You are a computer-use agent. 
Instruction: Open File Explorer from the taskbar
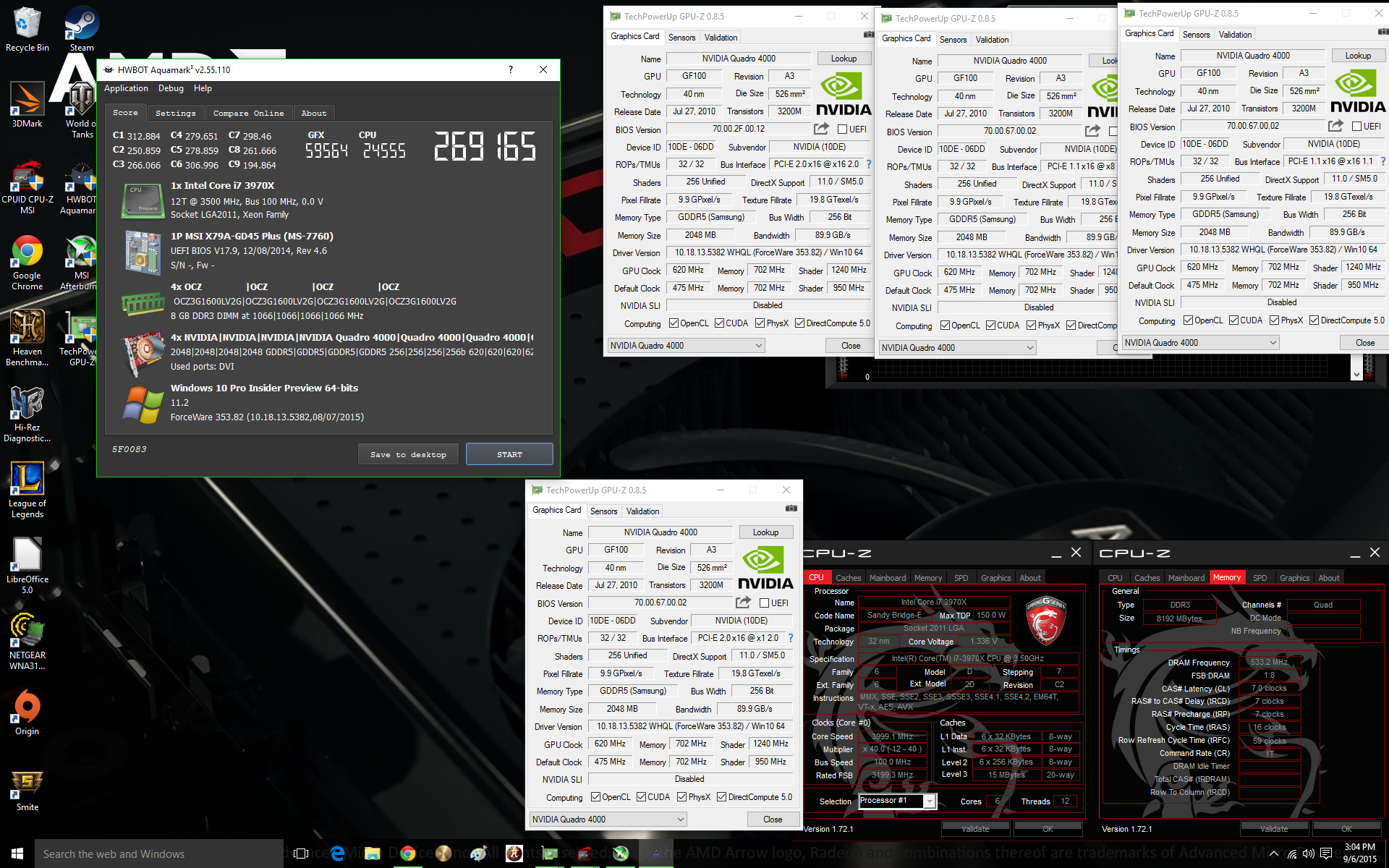click(x=373, y=854)
